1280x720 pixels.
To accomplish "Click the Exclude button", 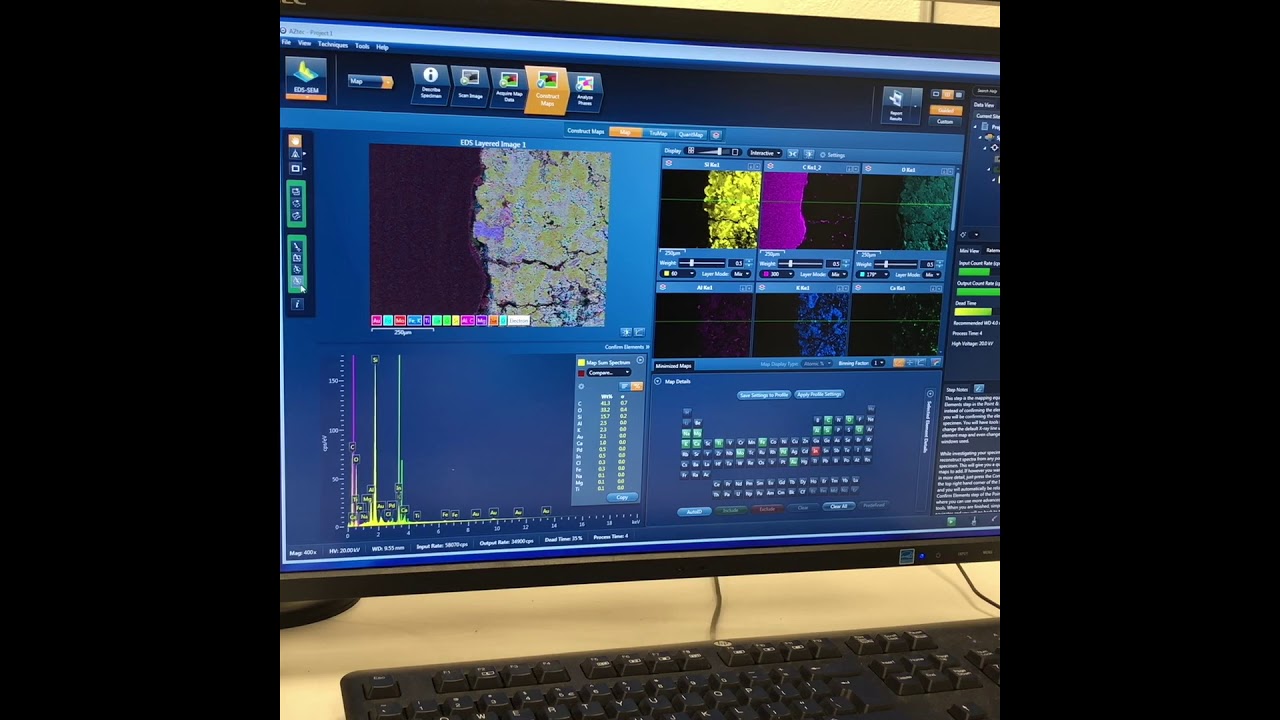I will [x=767, y=509].
